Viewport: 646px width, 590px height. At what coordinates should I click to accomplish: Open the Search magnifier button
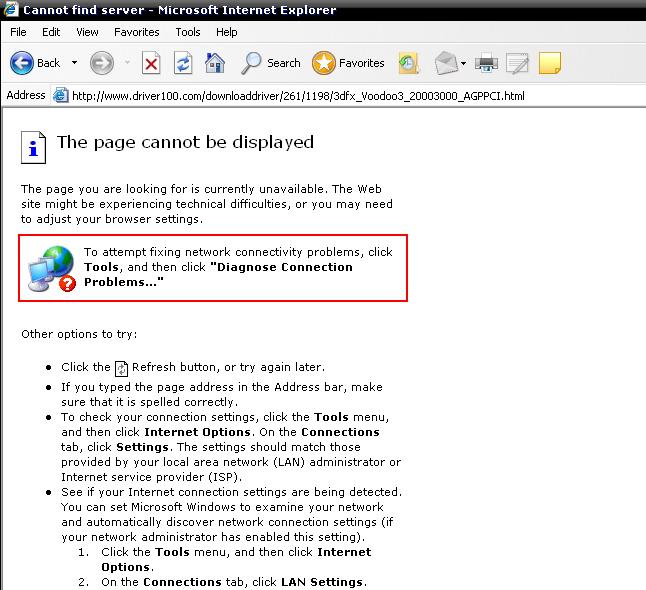click(x=270, y=63)
